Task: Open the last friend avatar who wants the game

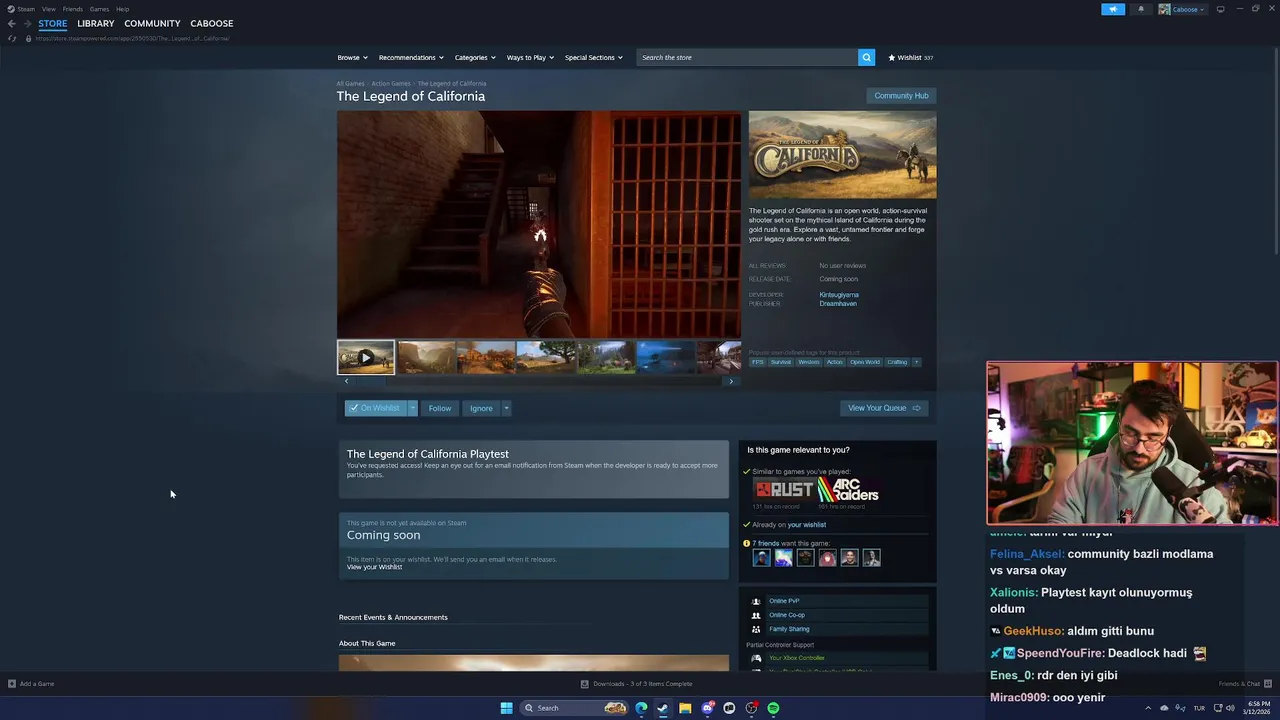Action: [x=871, y=558]
